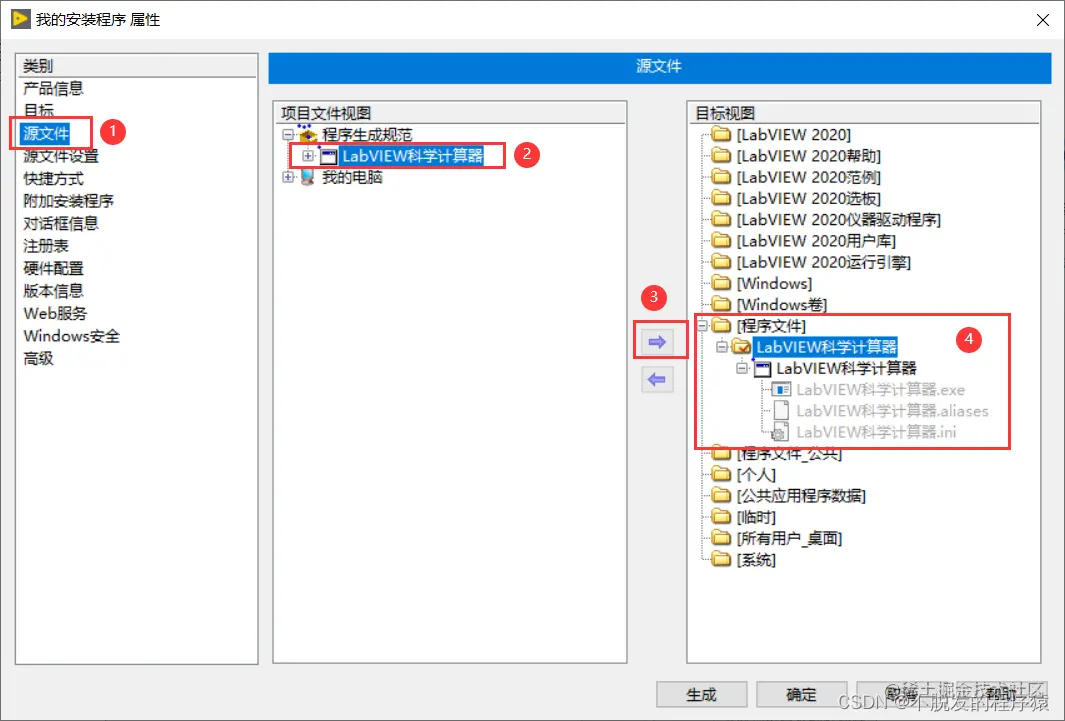
Task: Click the 确定 button
Action: pyautogui.click(x=801, y=695)
